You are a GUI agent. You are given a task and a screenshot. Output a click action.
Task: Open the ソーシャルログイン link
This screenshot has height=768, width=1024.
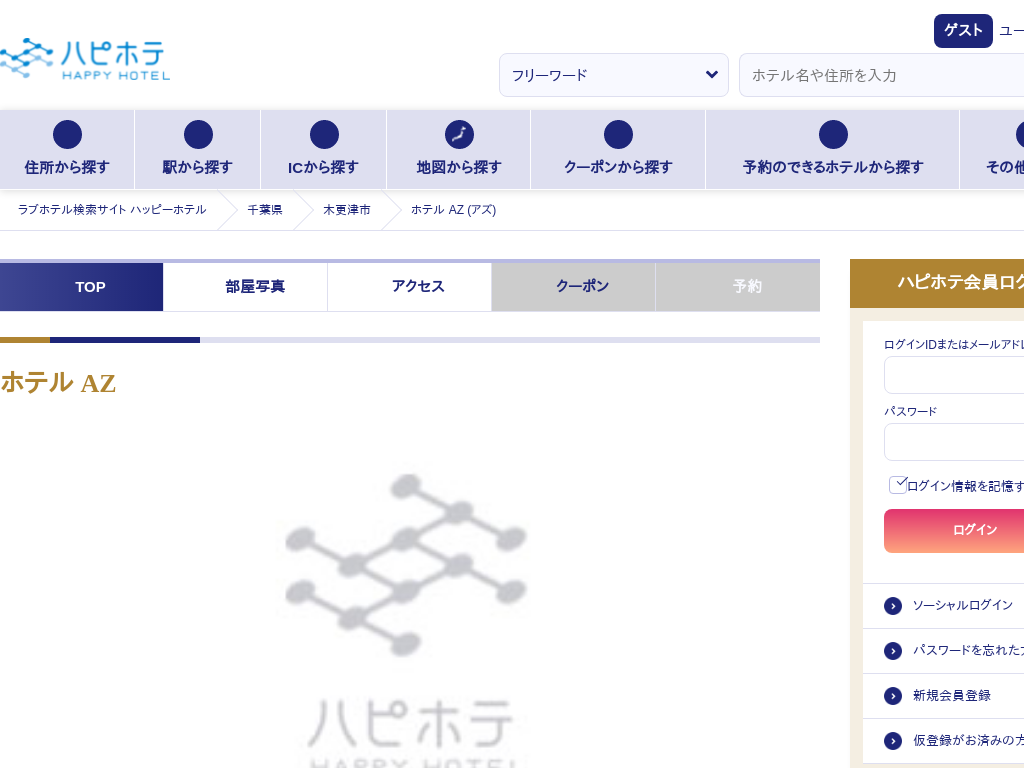(963, 605)
